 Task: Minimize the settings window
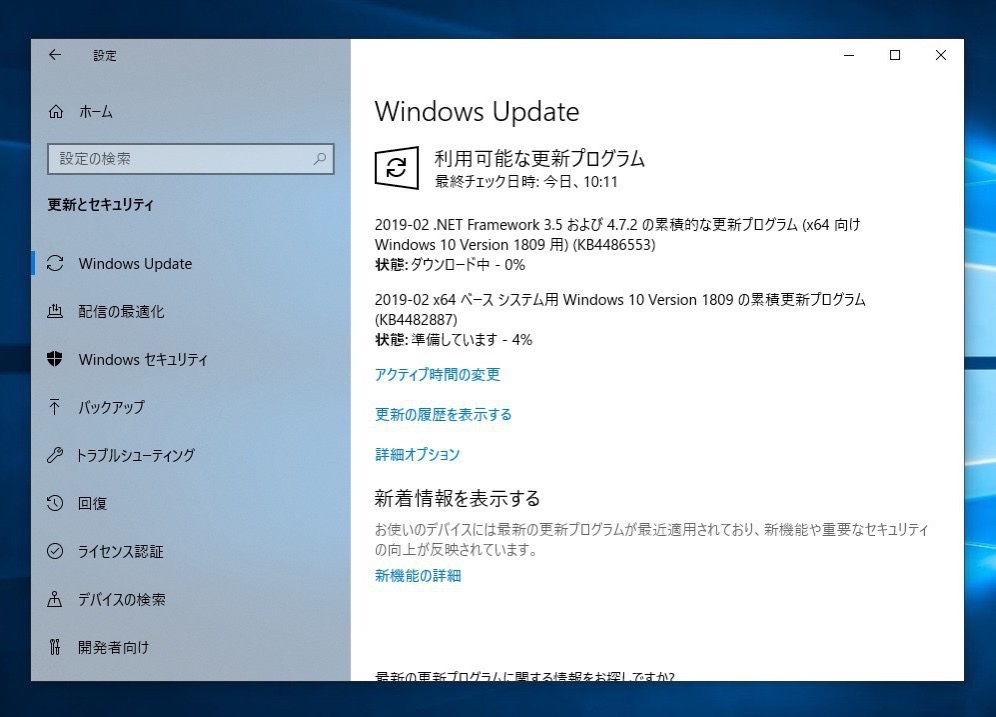[849, 55]
